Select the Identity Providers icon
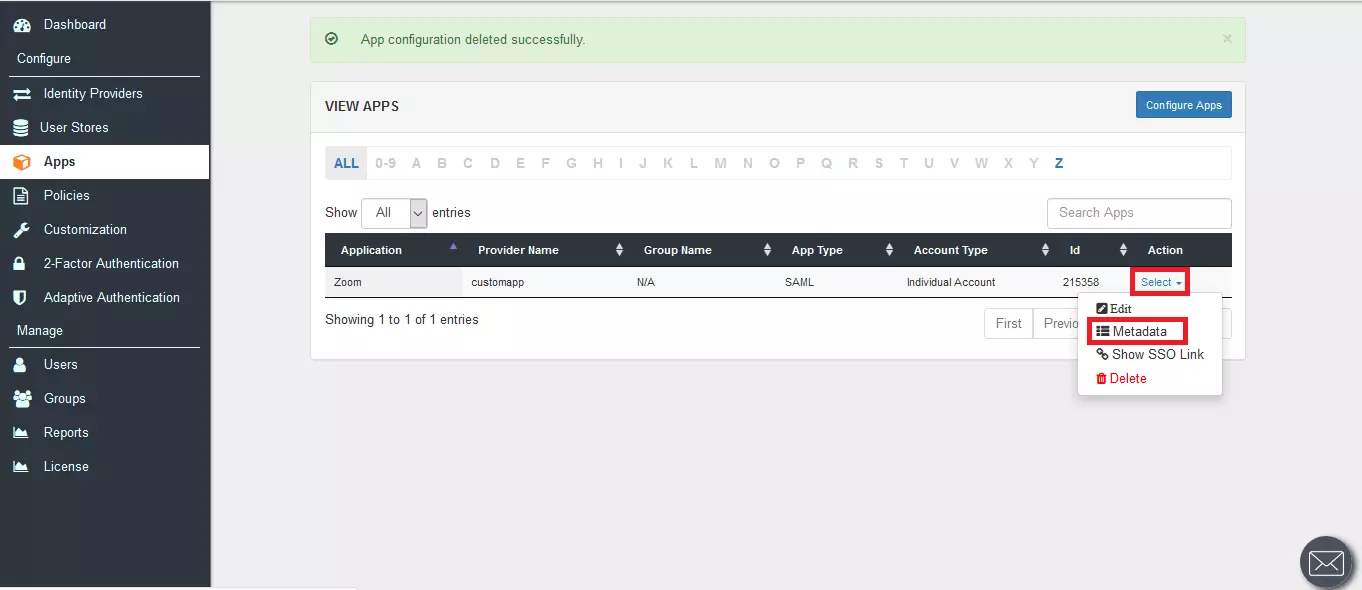This screenshot has width=1362, height=590. pyautogui.click(x=22, y=93)
